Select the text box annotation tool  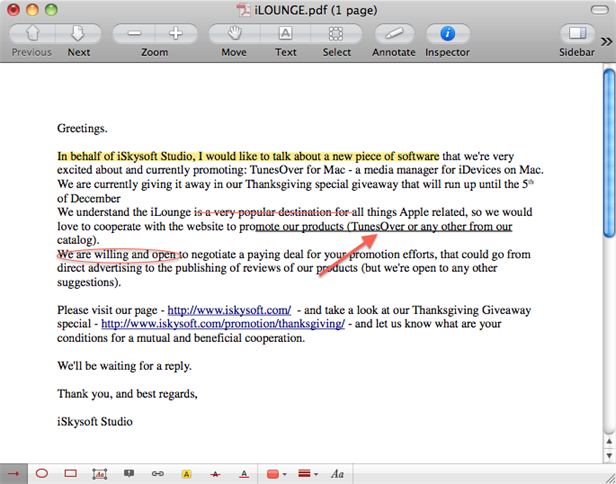pos(99,474)
